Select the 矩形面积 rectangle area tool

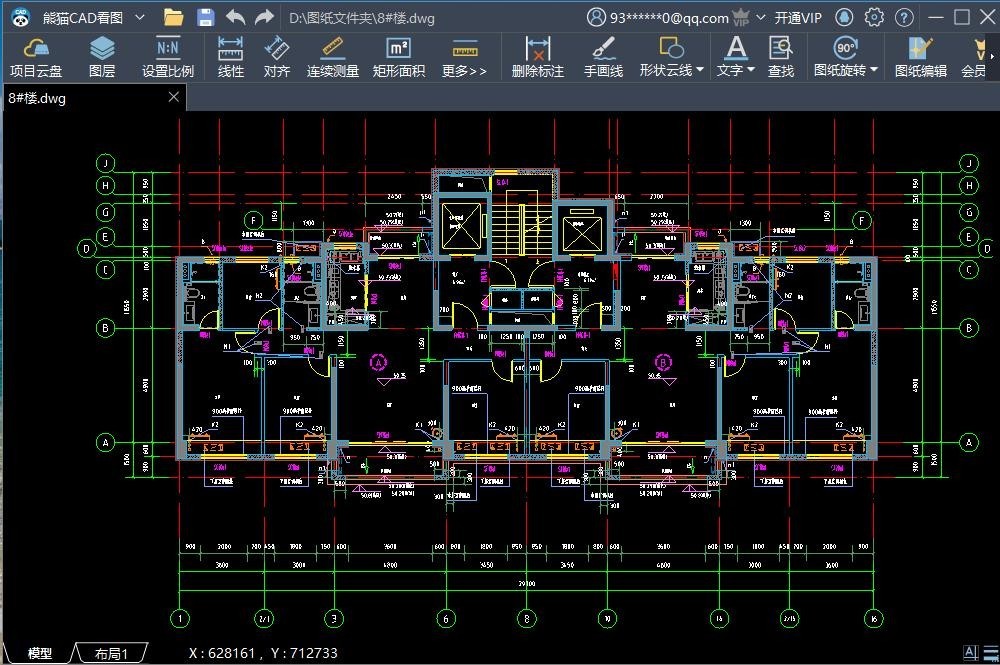click(x=398, y=57)
